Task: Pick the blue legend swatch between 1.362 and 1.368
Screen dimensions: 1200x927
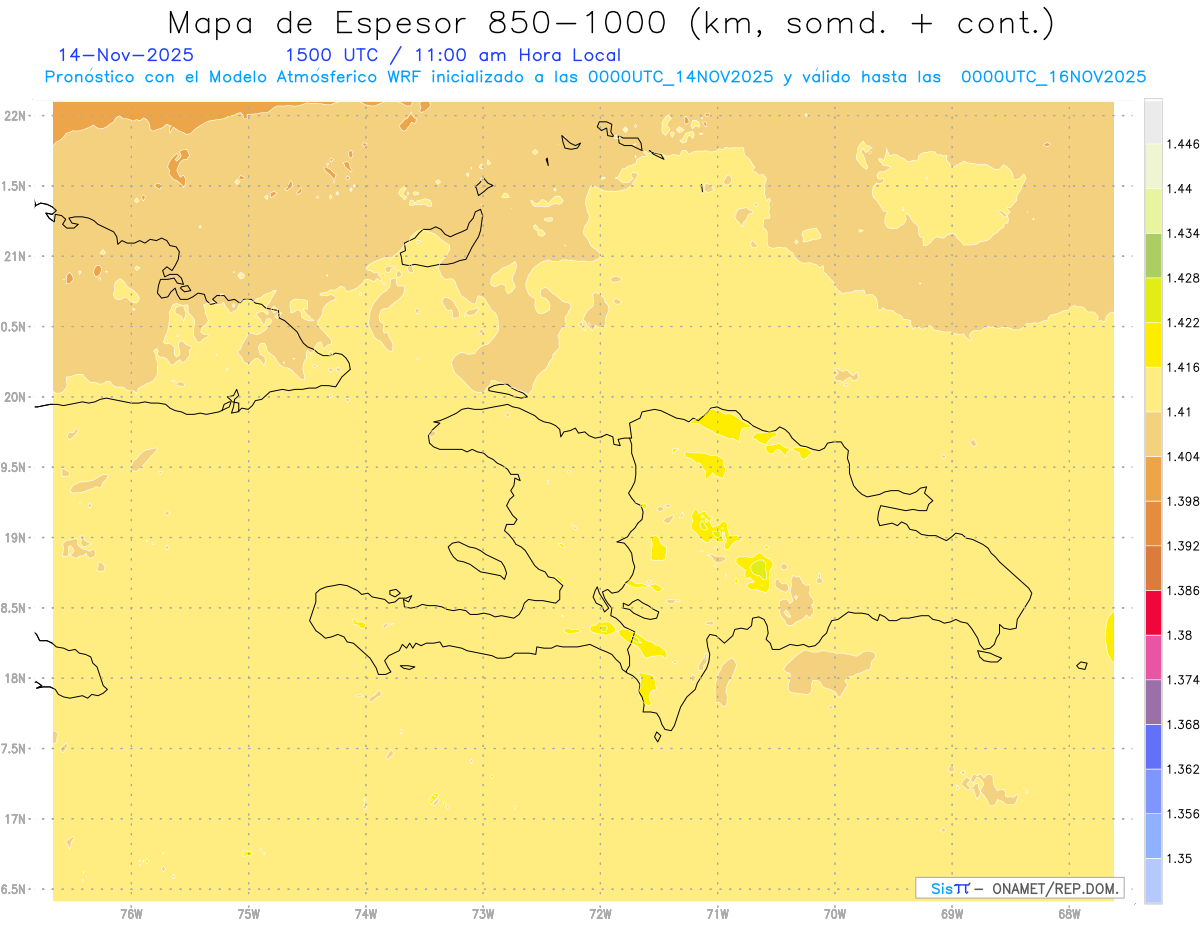Action: [1153, 746]
